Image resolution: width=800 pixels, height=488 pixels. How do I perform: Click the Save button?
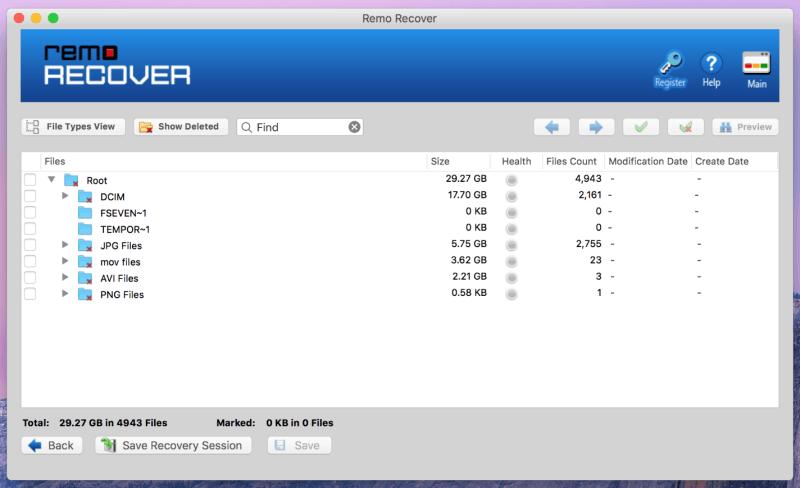[299, 445]
